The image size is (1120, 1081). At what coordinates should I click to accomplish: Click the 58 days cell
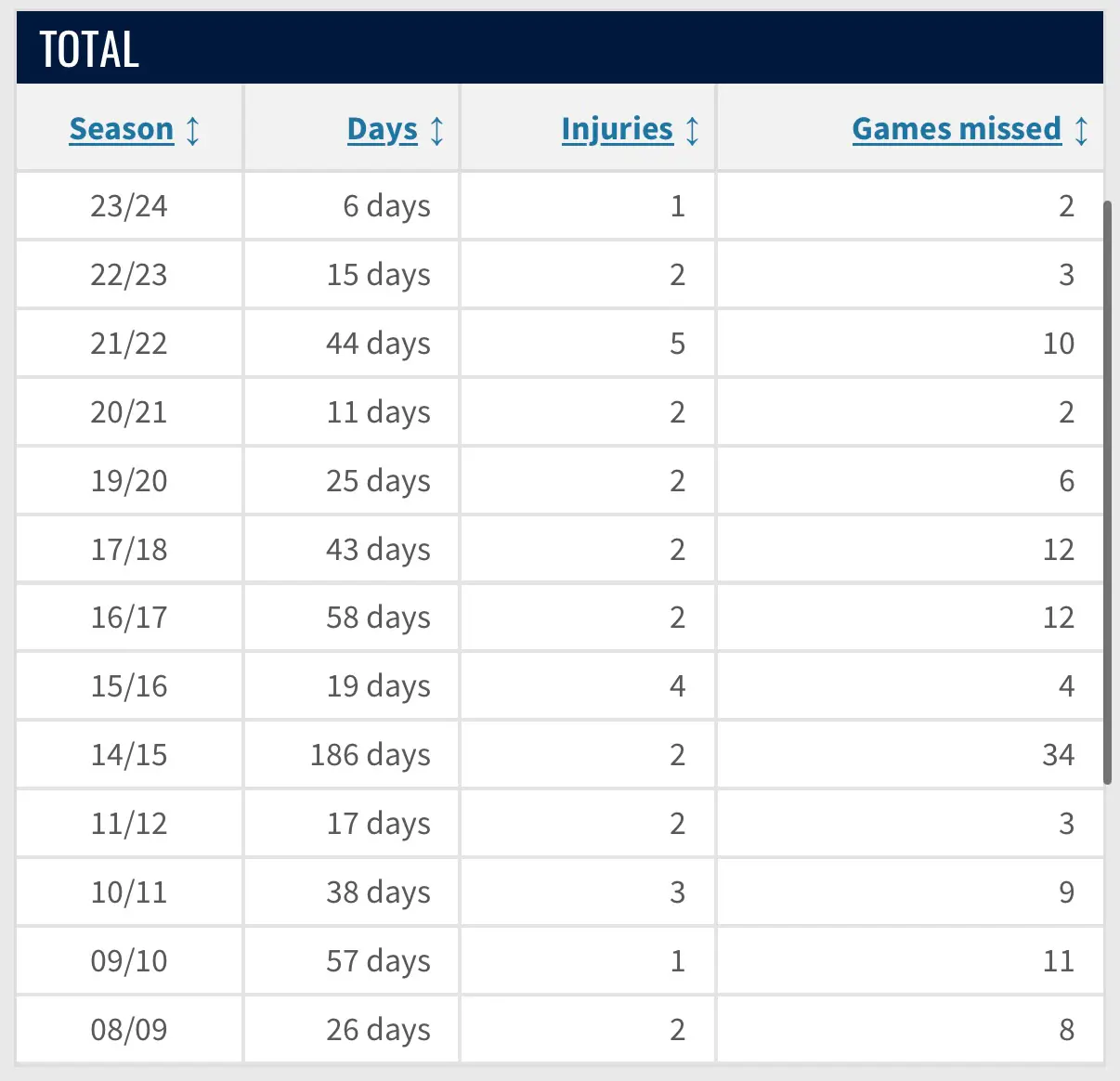click(x=352, y=617)
